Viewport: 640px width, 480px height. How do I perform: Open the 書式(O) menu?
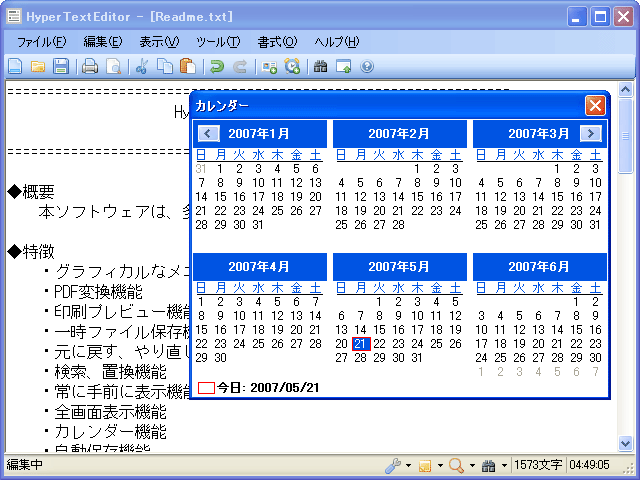click(277, 41)
